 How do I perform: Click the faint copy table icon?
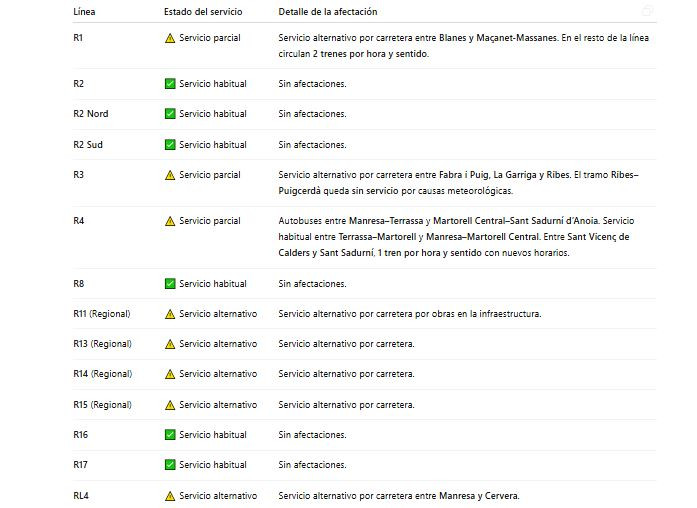coord(648,11)
